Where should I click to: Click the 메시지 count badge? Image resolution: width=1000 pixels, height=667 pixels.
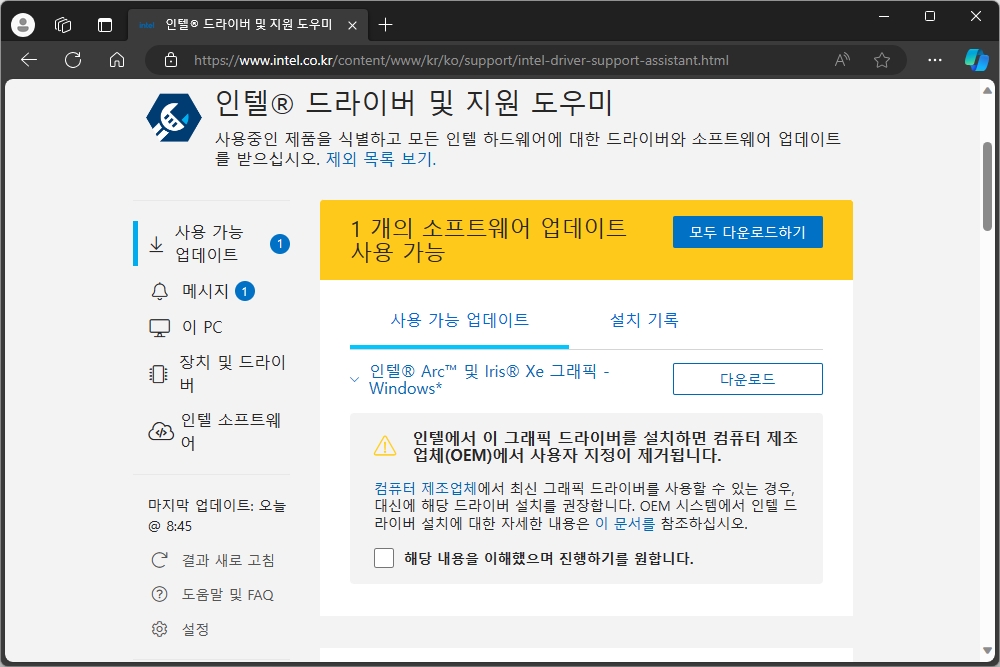click(x=245, y=291)
